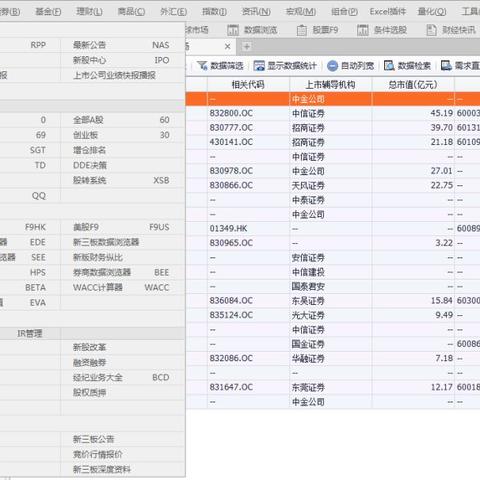Open the 量化(Q) menu

(x=432, y=12)
